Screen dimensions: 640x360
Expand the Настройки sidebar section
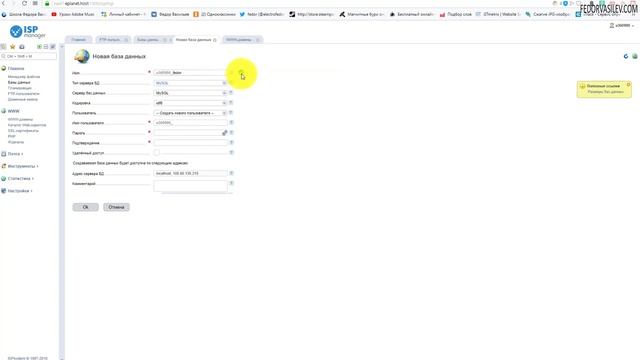pos(20,191)
